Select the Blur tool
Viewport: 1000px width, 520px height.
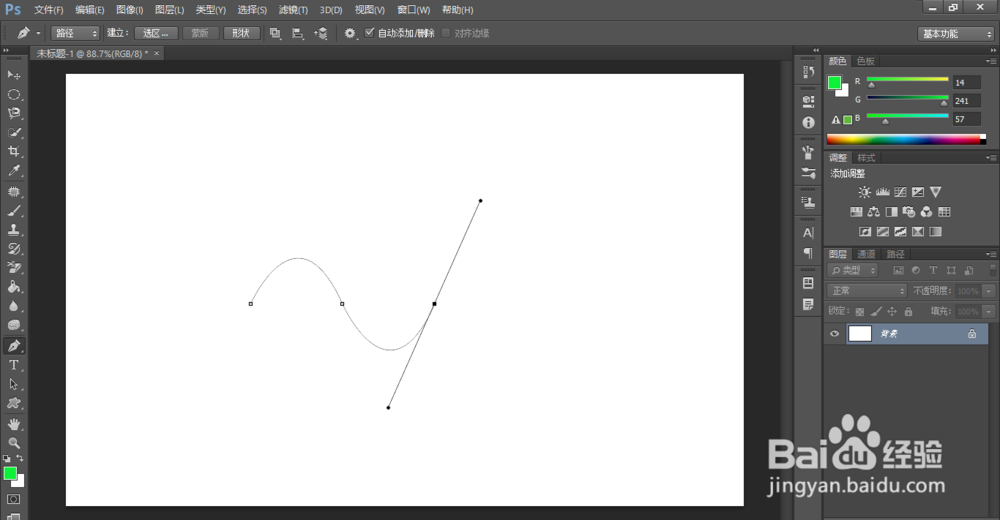click(13, 306)
